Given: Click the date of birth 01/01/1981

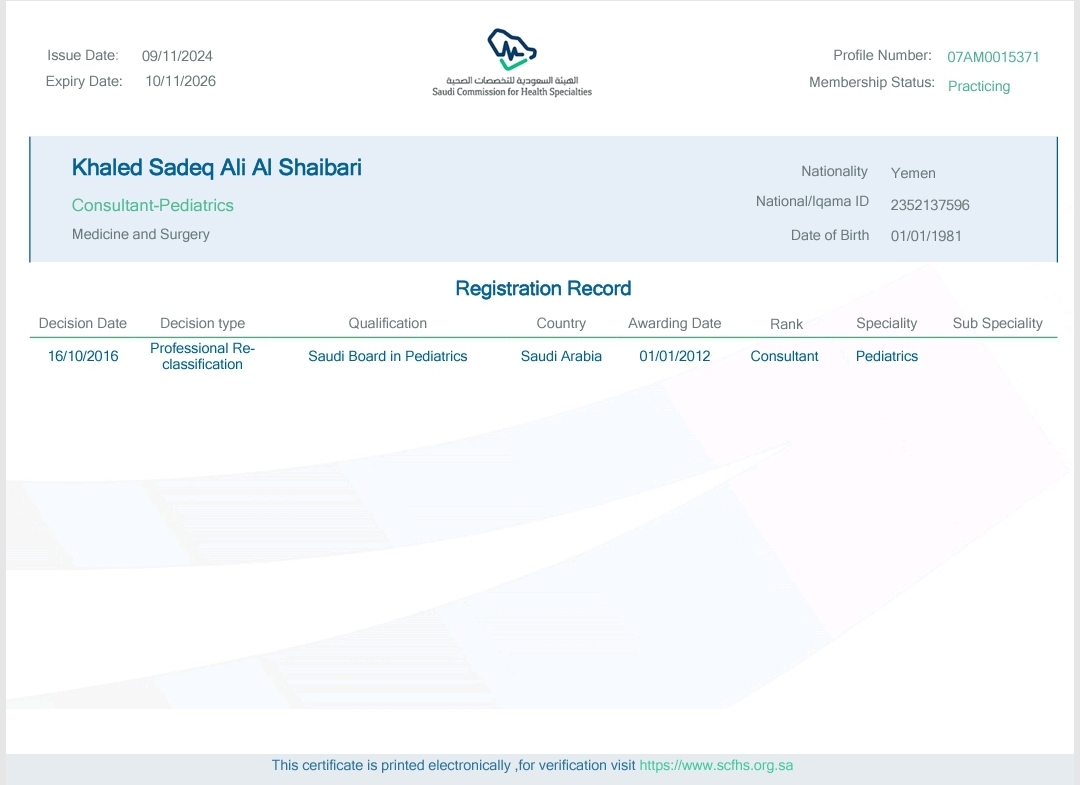Looking at the screenshot, I should point(926,236).
